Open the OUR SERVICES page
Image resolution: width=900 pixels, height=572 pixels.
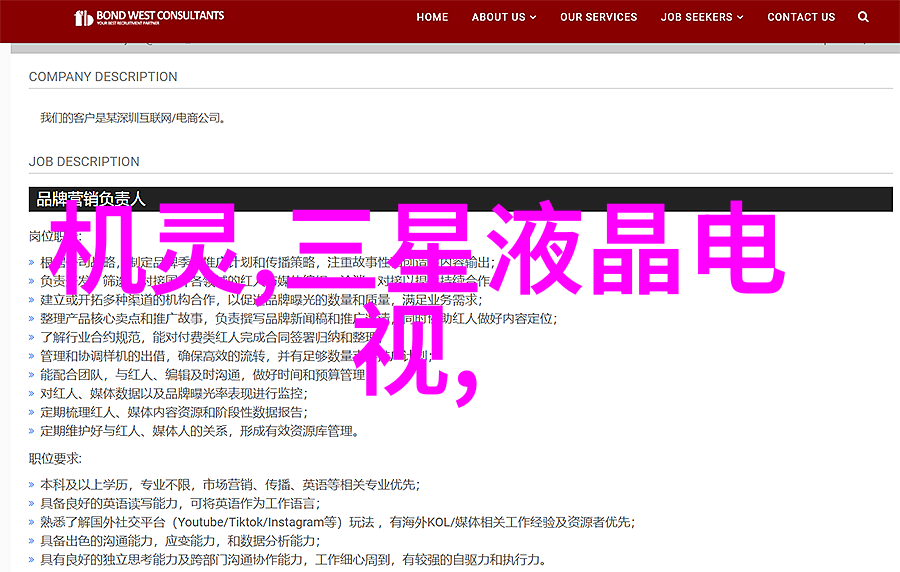(x=599, y=17)
